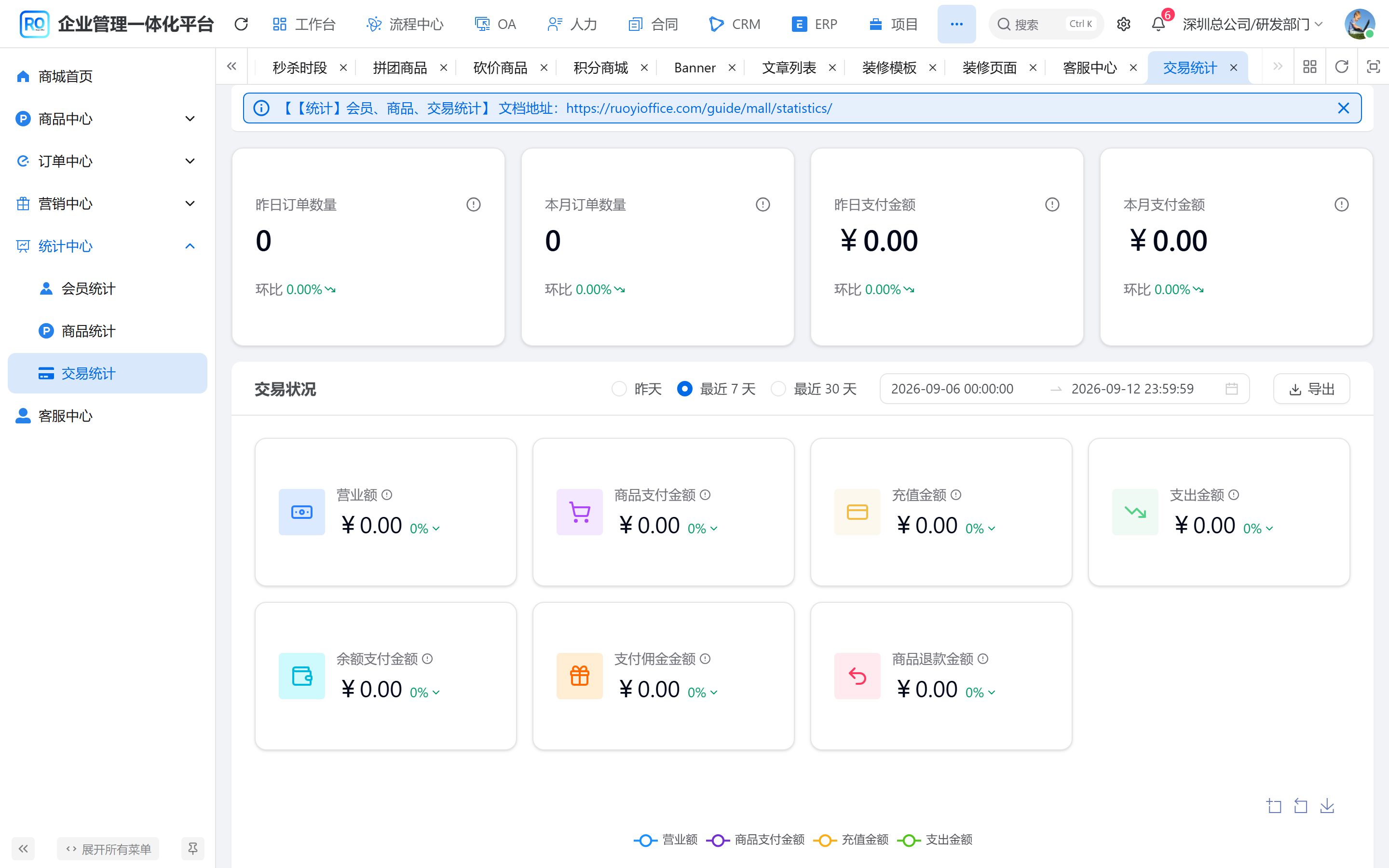The width and height of the screenshot is (1389, 868).
Task: Open 会员统计 in the sidebar
Action: point(108,289)
